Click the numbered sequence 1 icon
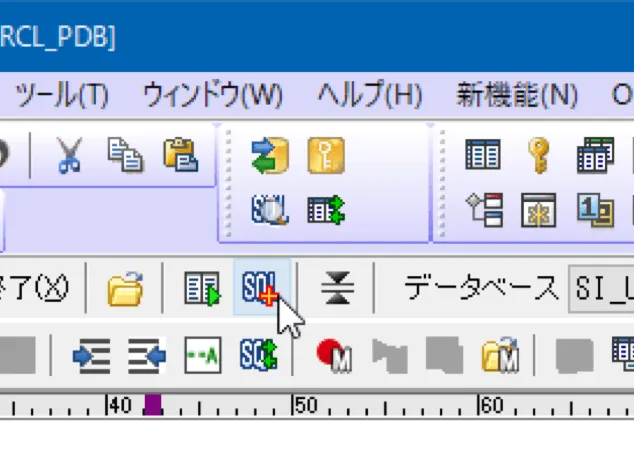The height and width of the screenshot is (451, 634). (595, 210)
